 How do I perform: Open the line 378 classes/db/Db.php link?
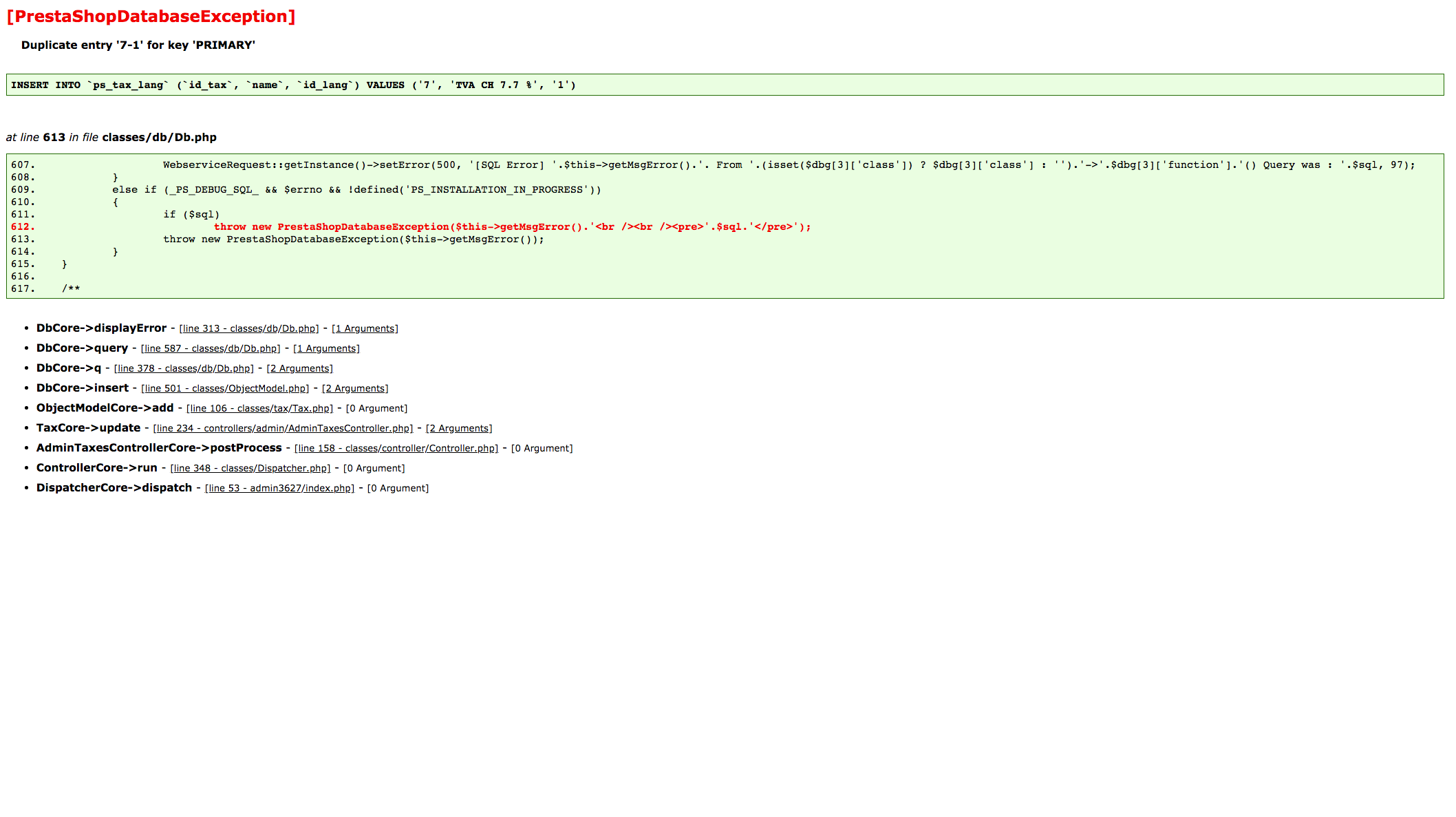(x=184, y=369)
